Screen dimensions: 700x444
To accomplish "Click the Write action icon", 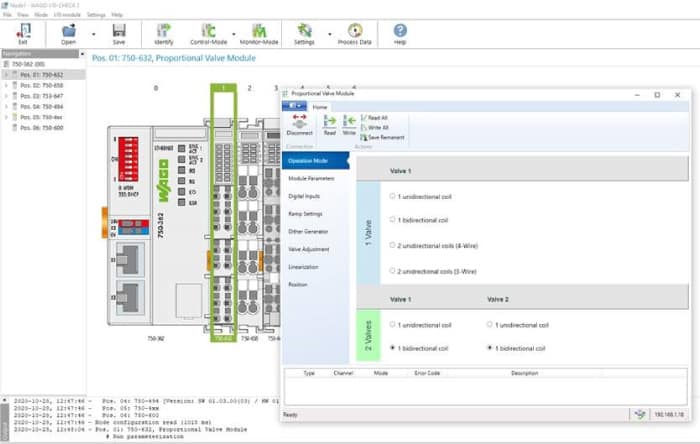I will (349, 123).
